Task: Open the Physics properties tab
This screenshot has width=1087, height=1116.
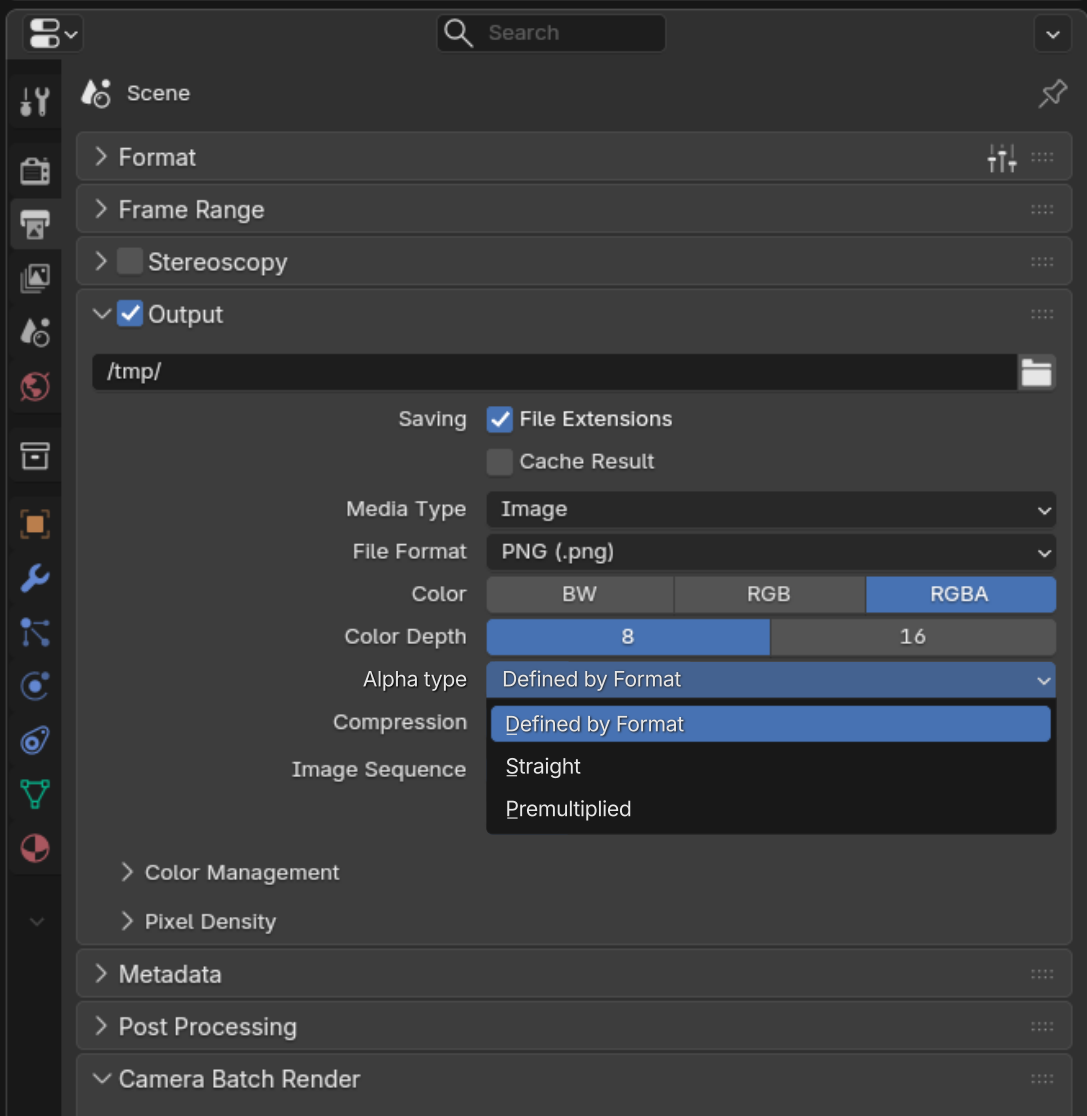Action: 34,686
